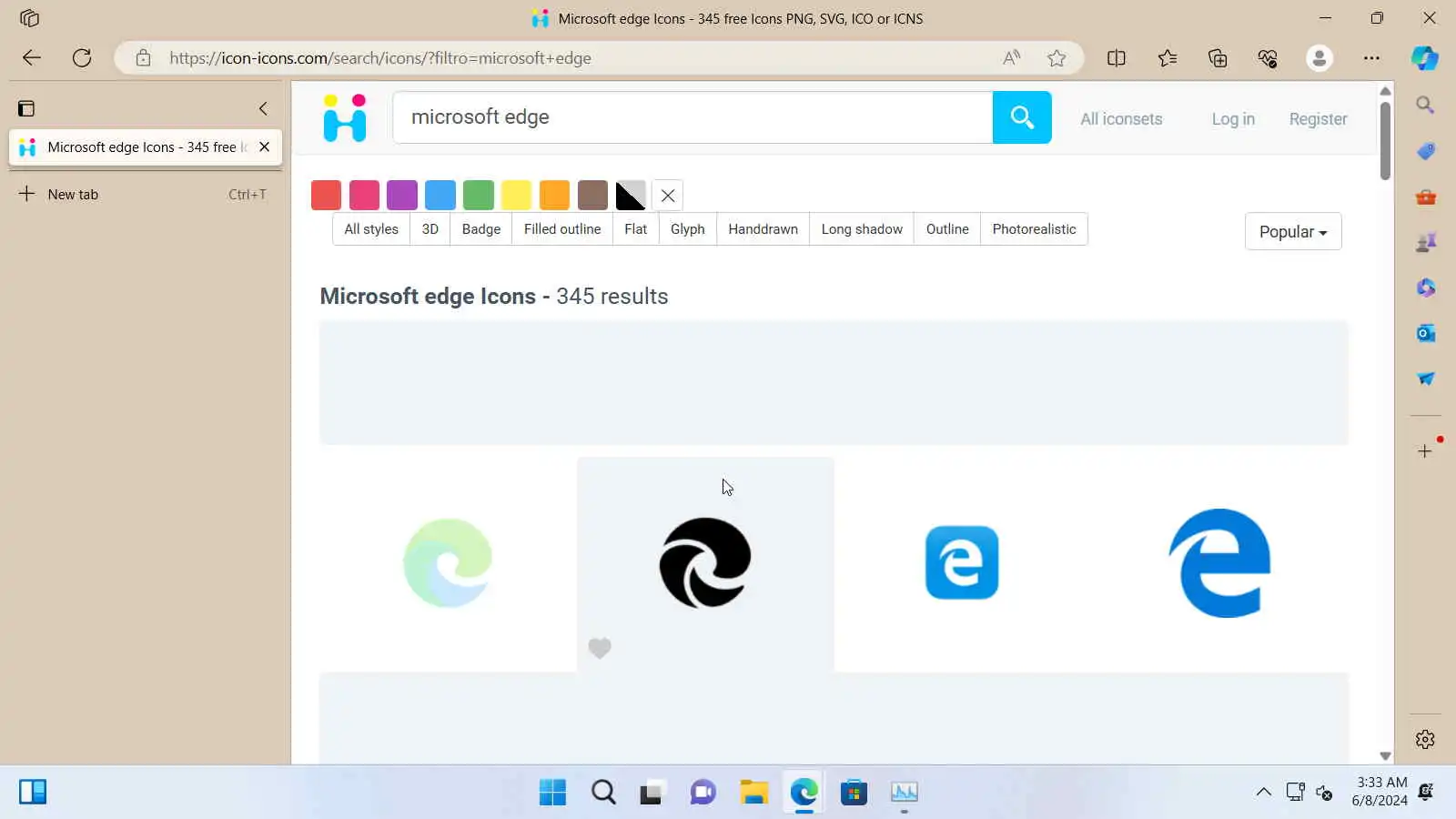Select the Glyph style filter
The width and height of the screenshot is (1456, 819).
pyautogui.click(x=688, y=229)
